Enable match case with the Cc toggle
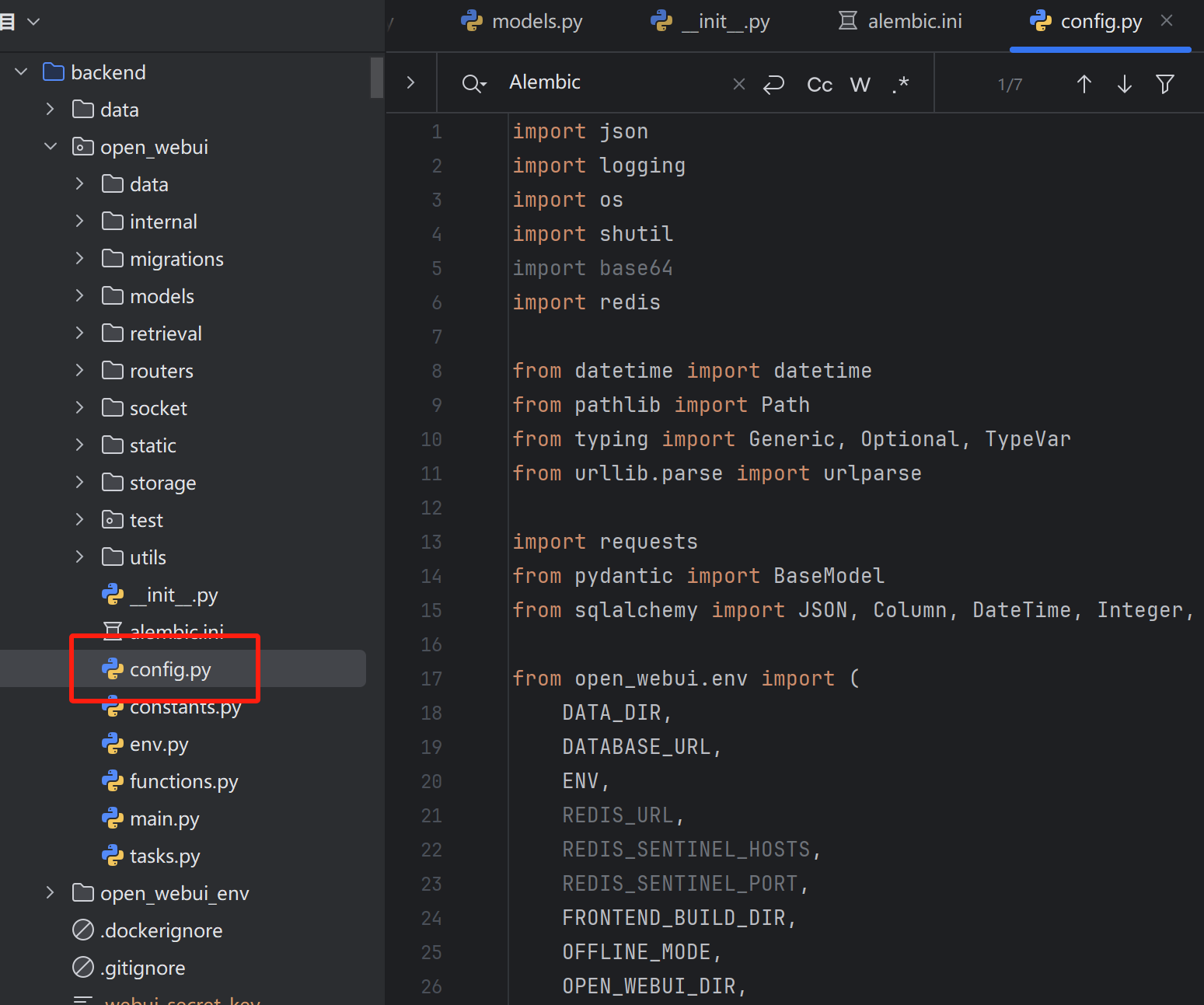This screenshot has height=1005, width=1204. [x=819, y=84]
